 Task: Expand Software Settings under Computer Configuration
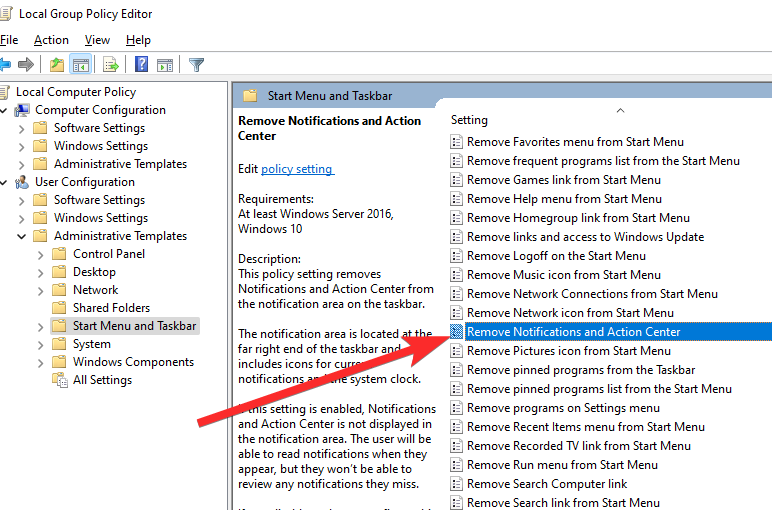[21, 129]
